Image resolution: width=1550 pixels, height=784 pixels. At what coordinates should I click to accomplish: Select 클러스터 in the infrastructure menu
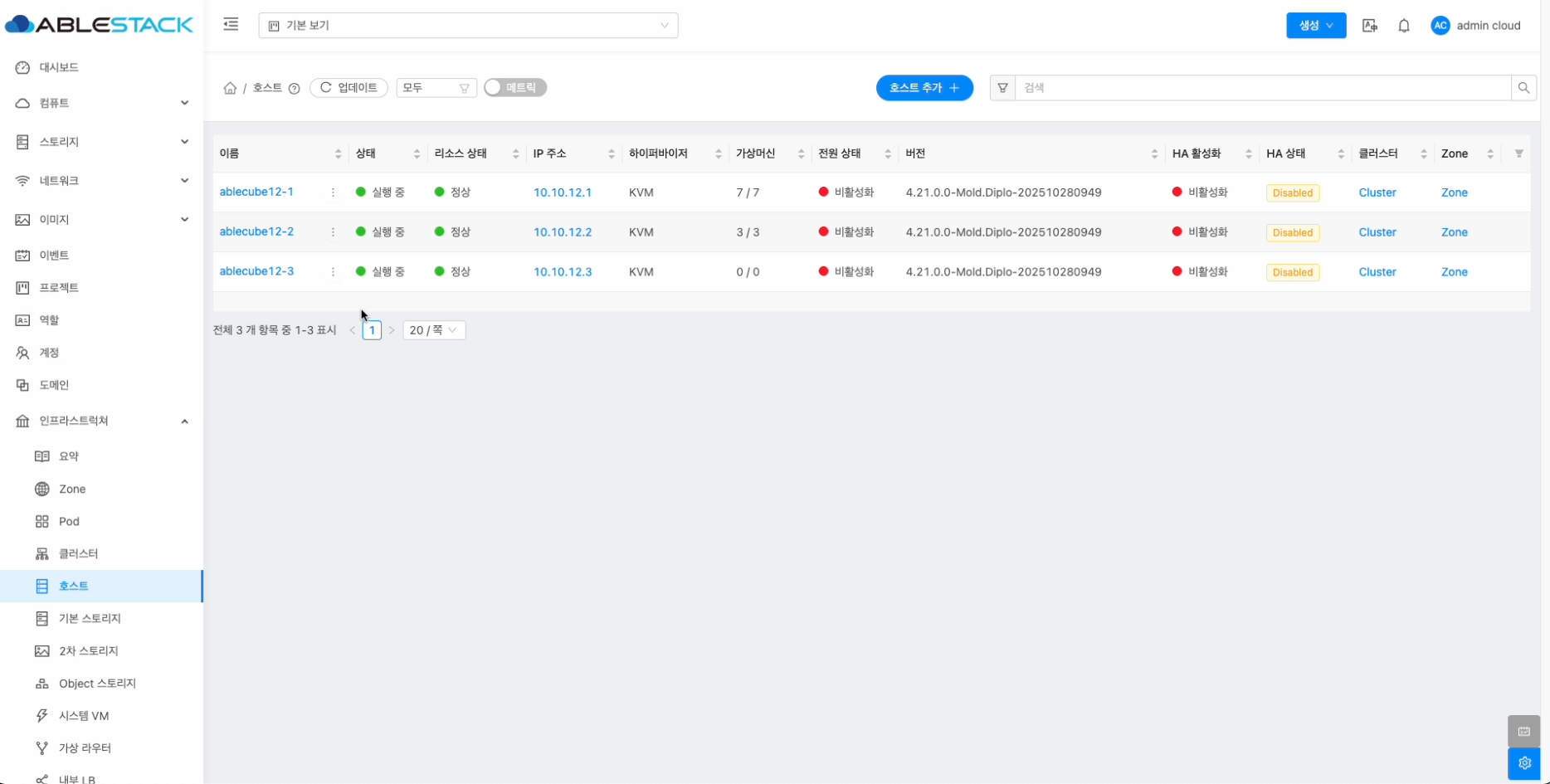pos(78,553)
